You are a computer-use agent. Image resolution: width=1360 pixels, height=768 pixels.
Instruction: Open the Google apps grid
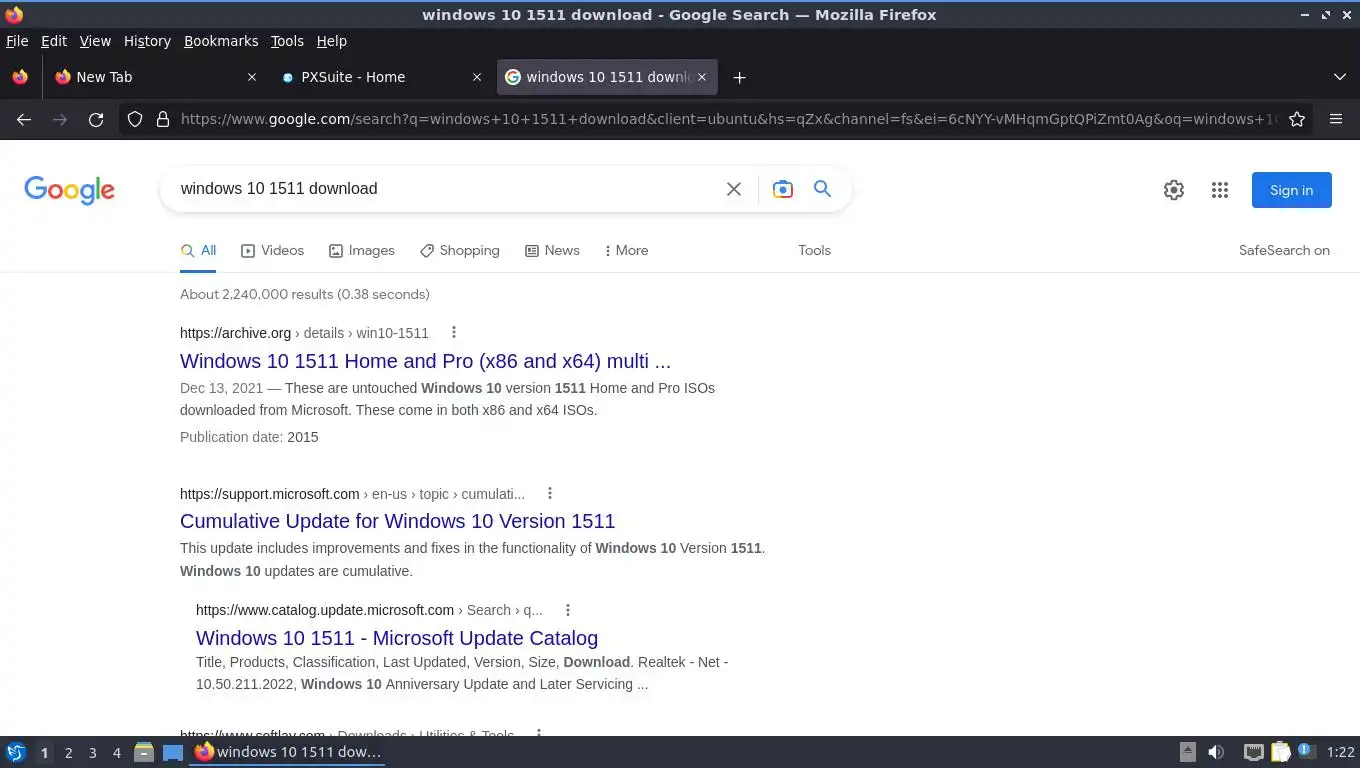[1220, 190]
